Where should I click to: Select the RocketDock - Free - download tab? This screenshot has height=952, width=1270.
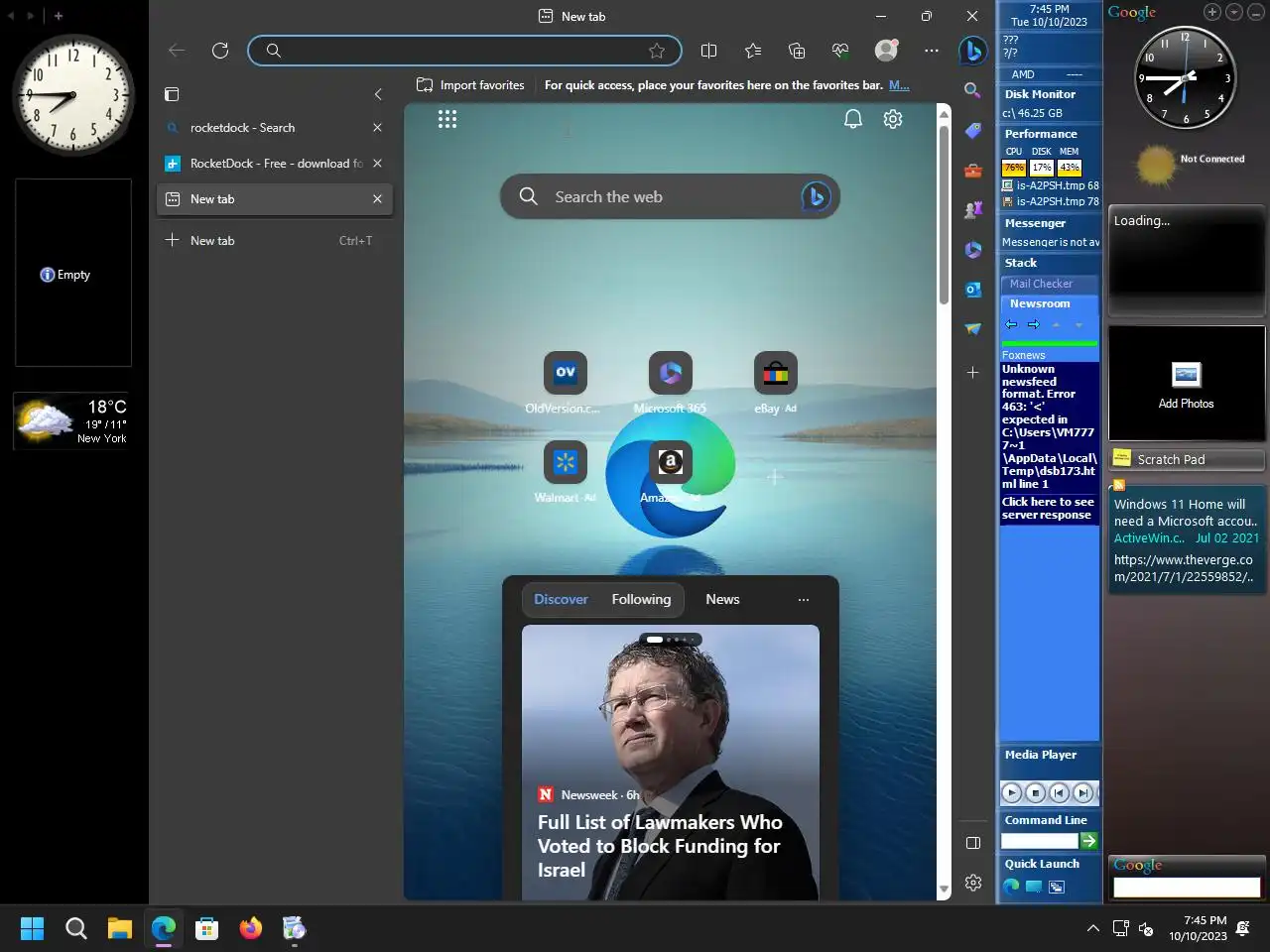[262, 164]
